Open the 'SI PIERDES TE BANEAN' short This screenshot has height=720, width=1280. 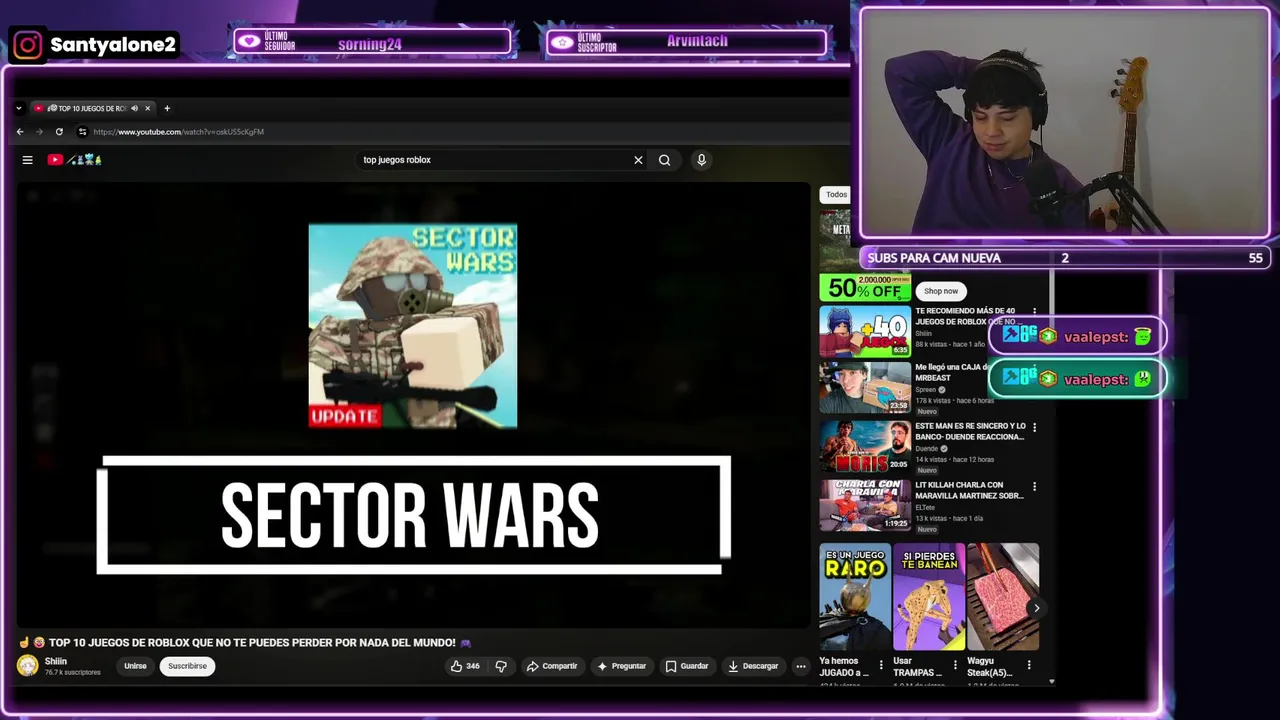(x=929, y=597)
